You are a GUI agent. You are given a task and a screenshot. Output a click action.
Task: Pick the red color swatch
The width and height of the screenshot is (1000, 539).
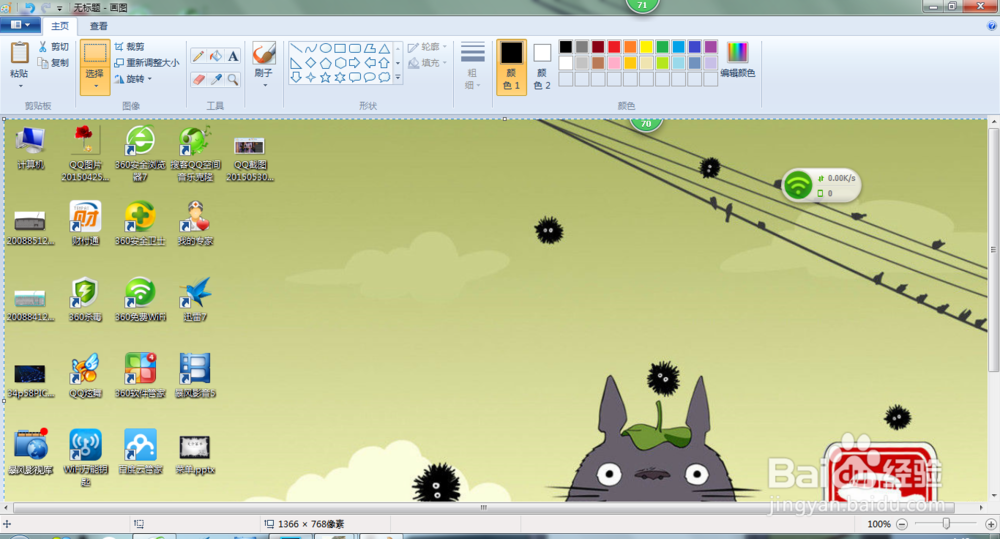point(614,47)
